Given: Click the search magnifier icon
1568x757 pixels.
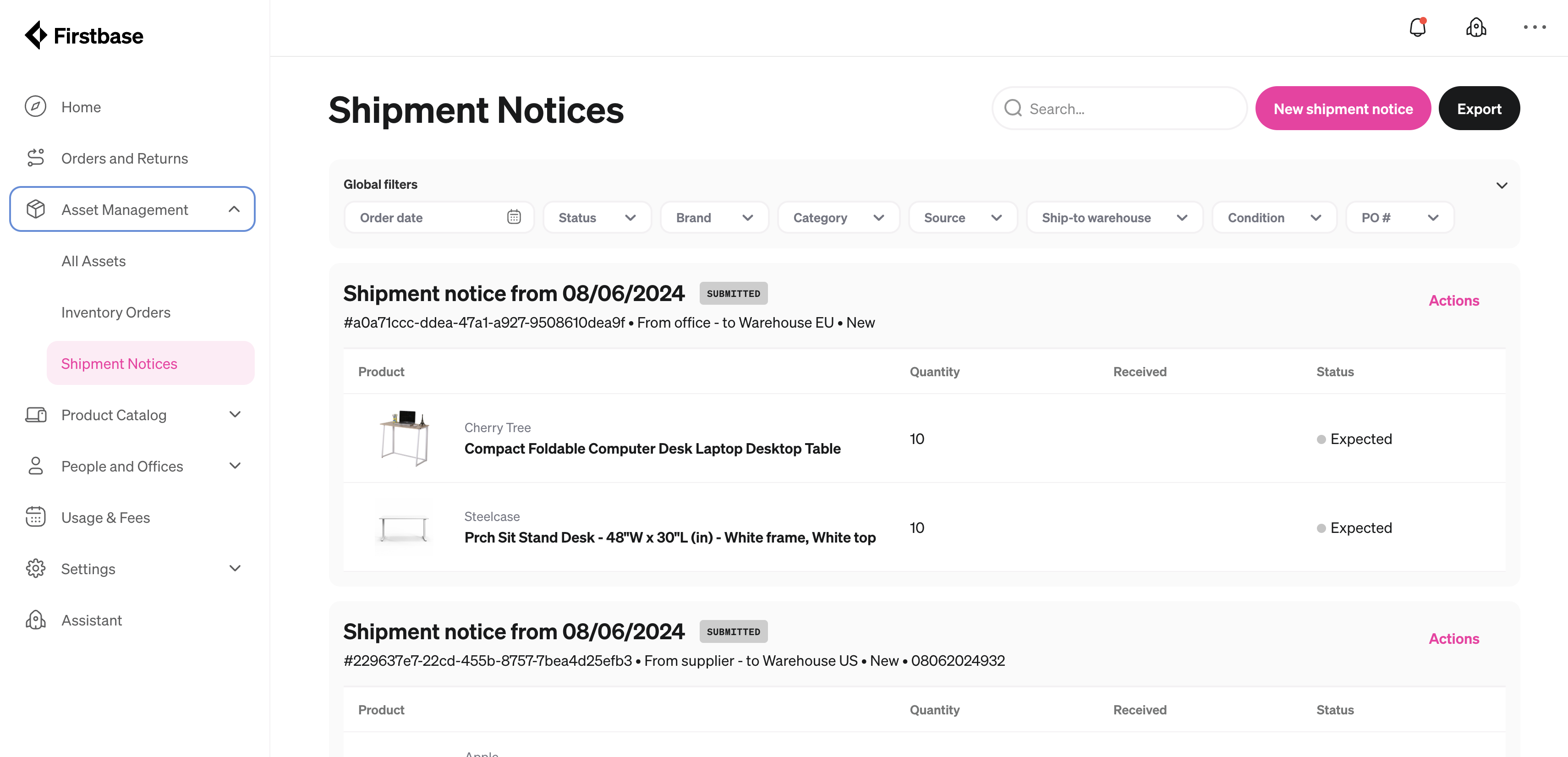Looking at the screenshot, I should tap(1013, 108).
